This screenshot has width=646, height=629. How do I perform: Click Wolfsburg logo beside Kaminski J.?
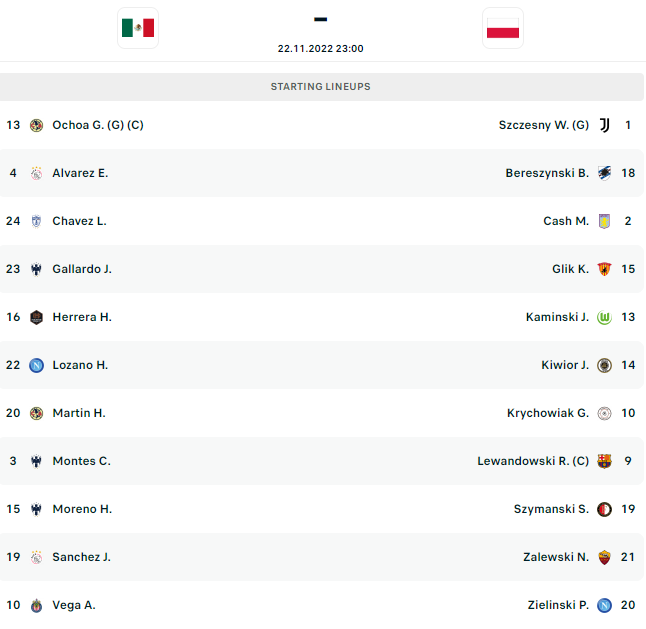pos(604,317)
